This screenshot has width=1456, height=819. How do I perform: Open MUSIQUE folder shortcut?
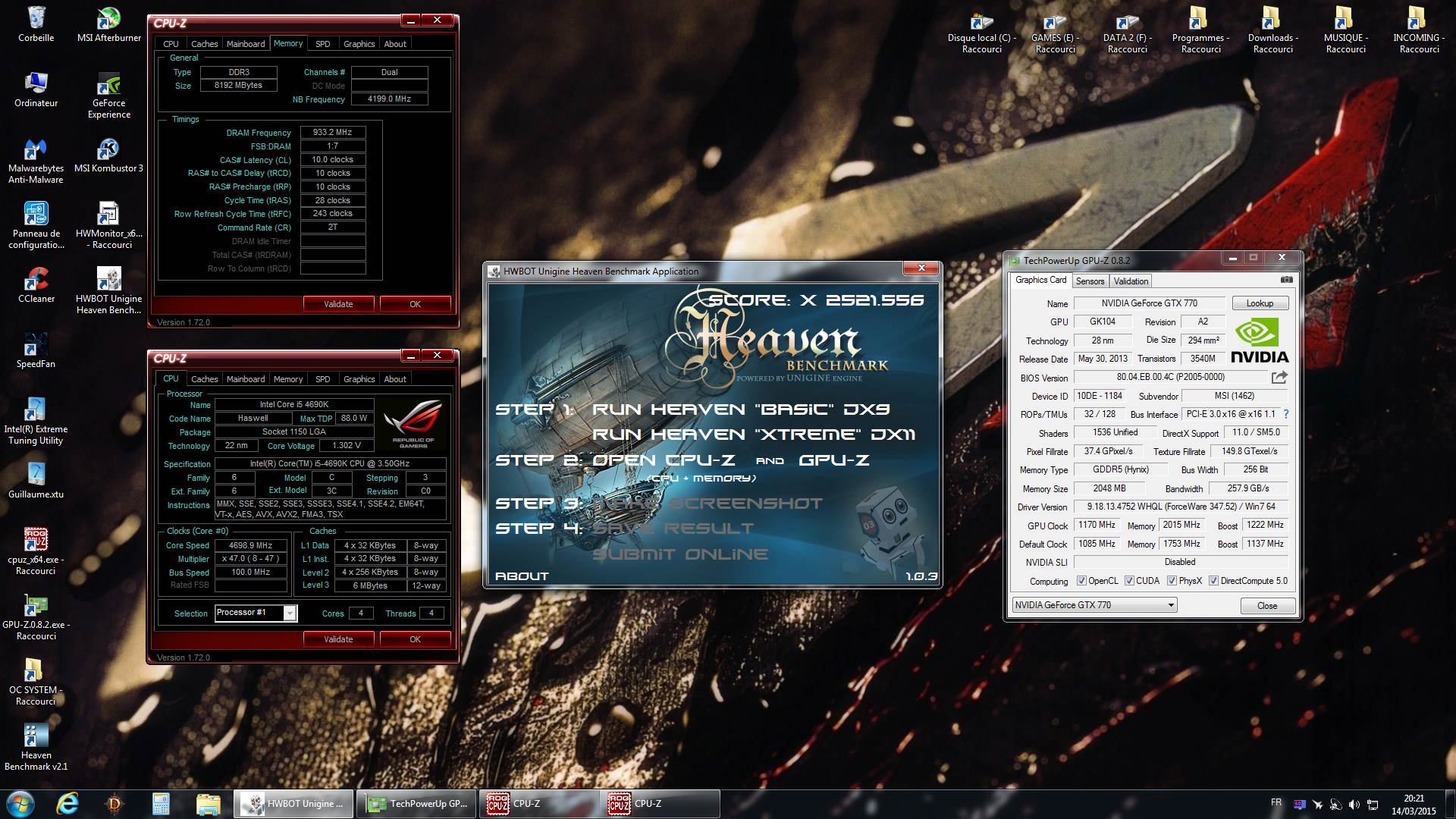(x=1346, y=30)
